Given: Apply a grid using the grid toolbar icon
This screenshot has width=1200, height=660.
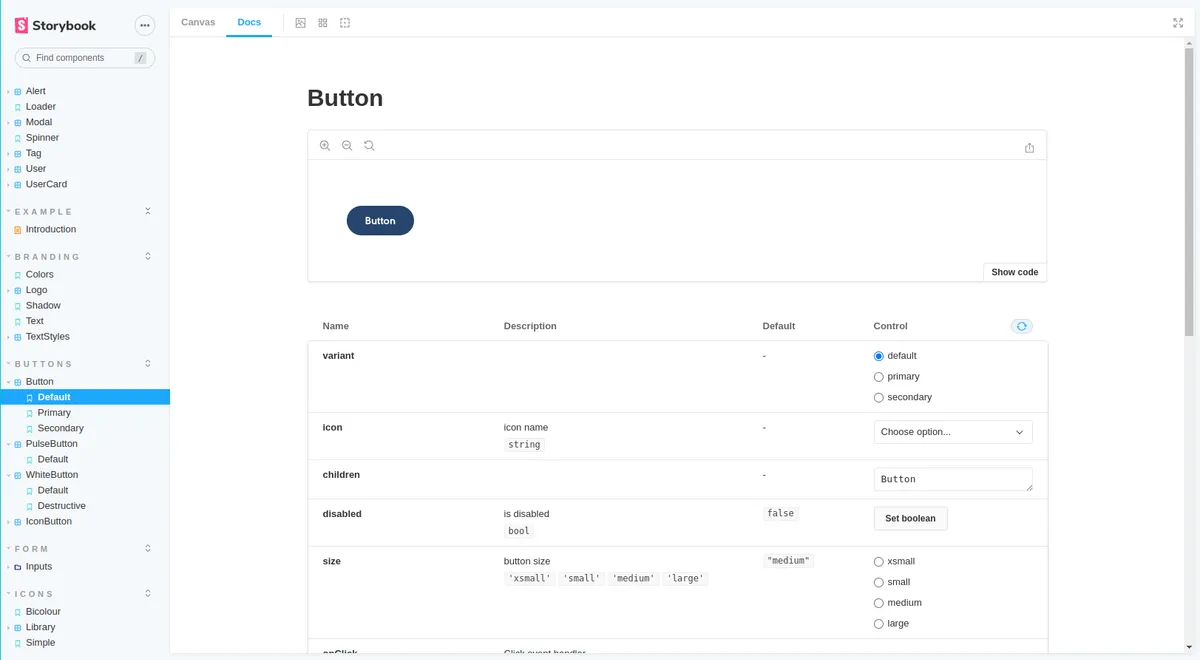Looking at the screenshot, I should (x=322, y=22).
